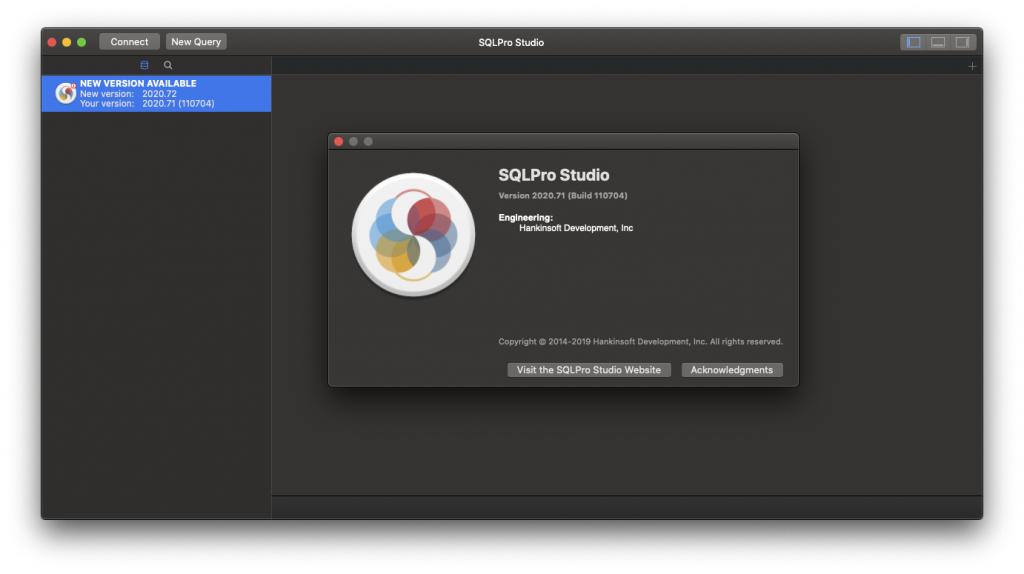Toggle the left sidebar panel
The height and width of the screenshot is (574, 1024).
[x=914, y=42]
